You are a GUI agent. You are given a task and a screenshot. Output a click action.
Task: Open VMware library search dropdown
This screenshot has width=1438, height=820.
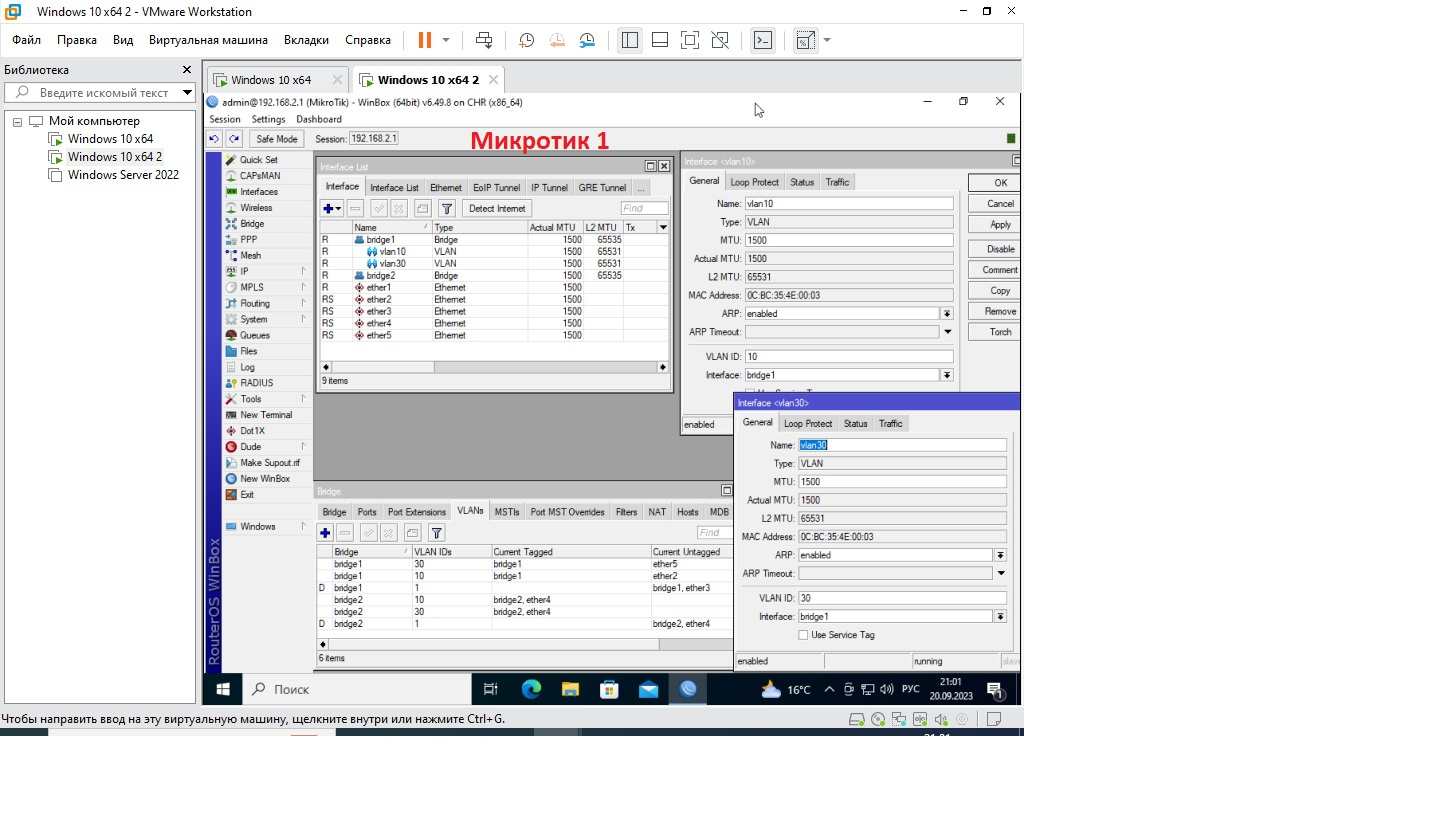coord(187,93)
